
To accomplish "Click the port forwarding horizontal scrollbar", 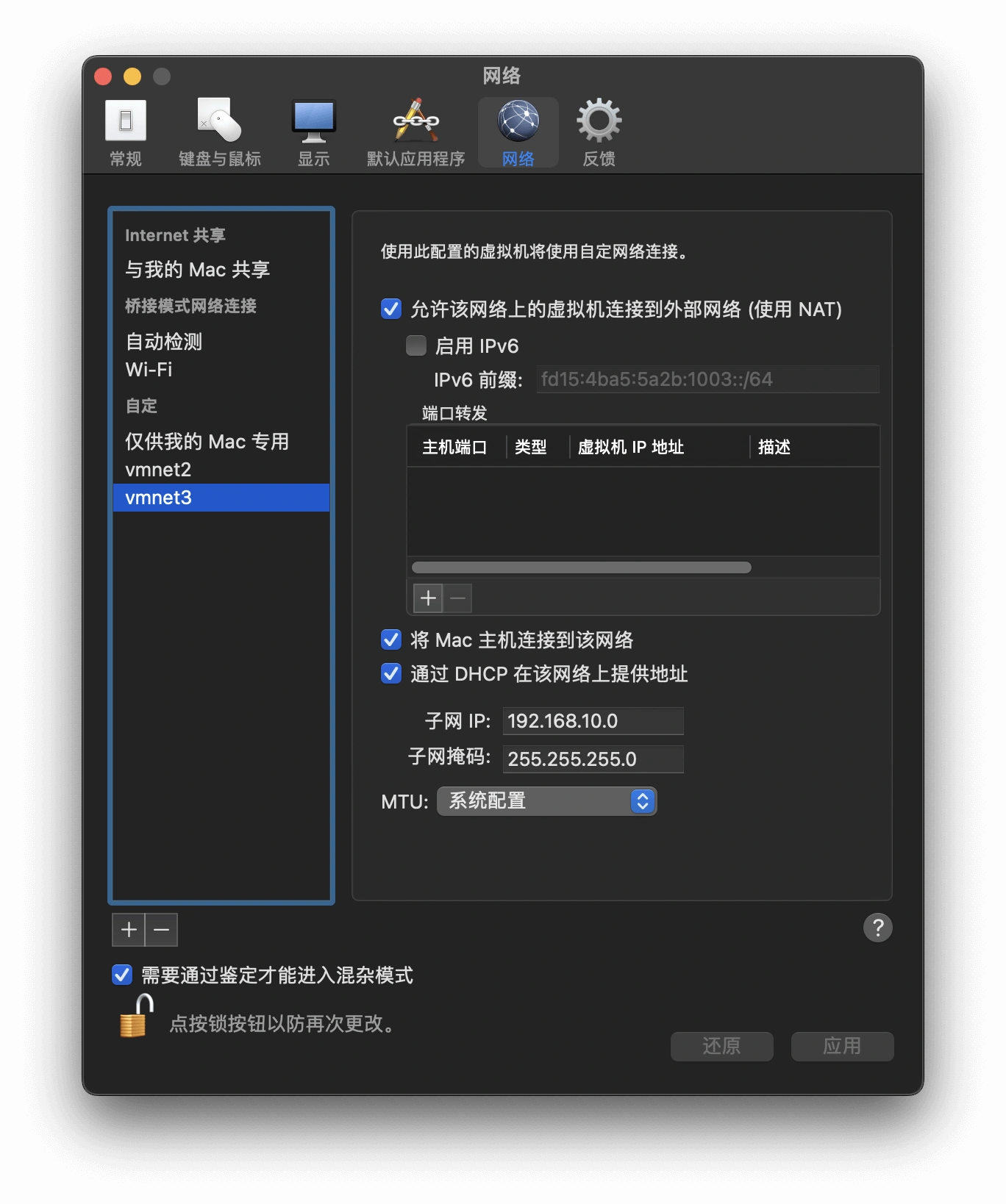I will (581, 567).
